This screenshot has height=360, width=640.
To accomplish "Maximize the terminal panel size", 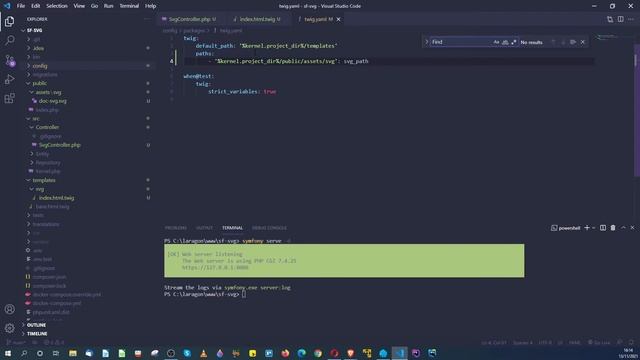I will point(623,228).
